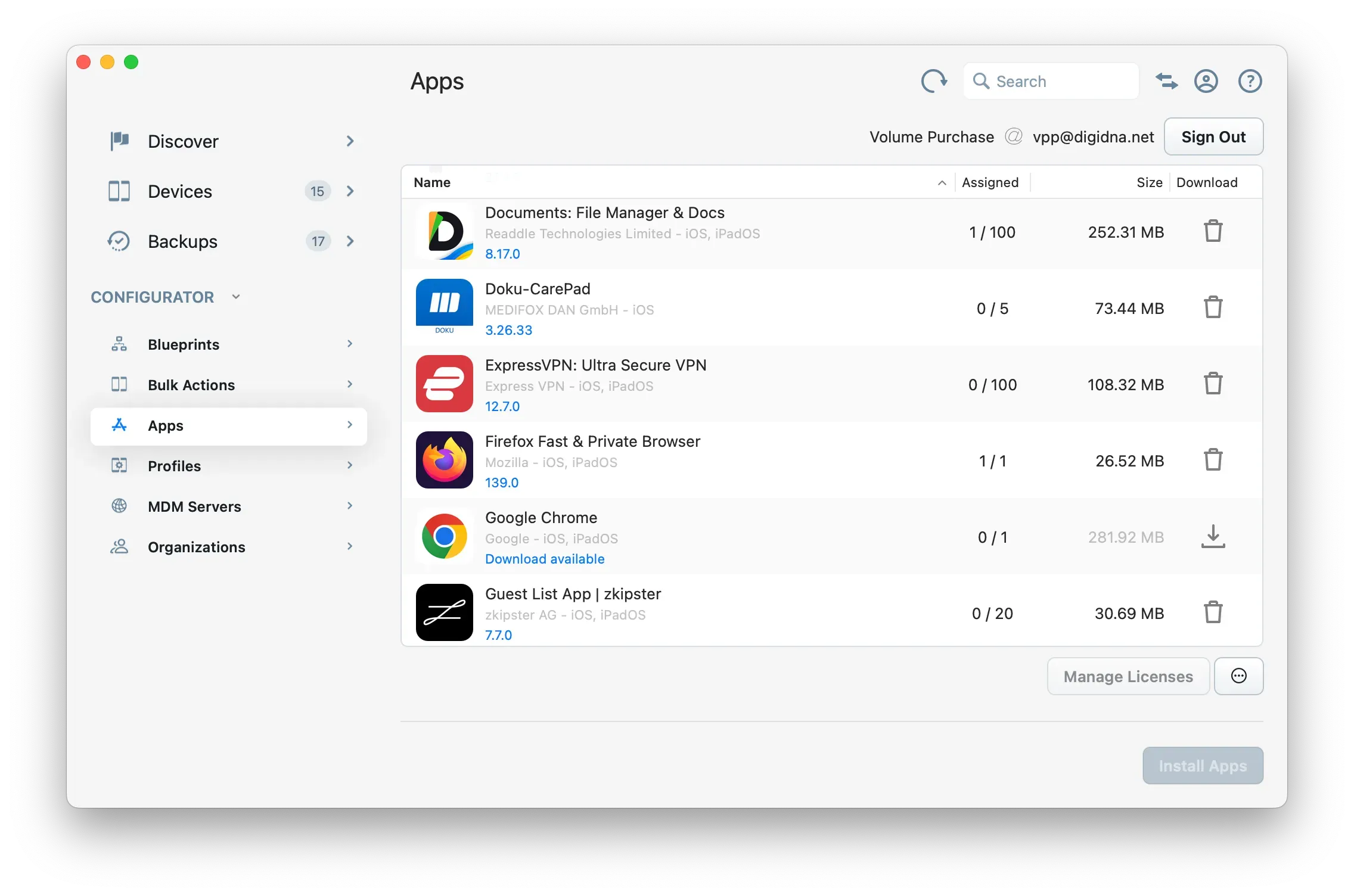Open MDM Servers in the sidebar
The height and width of the screenshot is (896, 1354).
click(x=194, y=506)
